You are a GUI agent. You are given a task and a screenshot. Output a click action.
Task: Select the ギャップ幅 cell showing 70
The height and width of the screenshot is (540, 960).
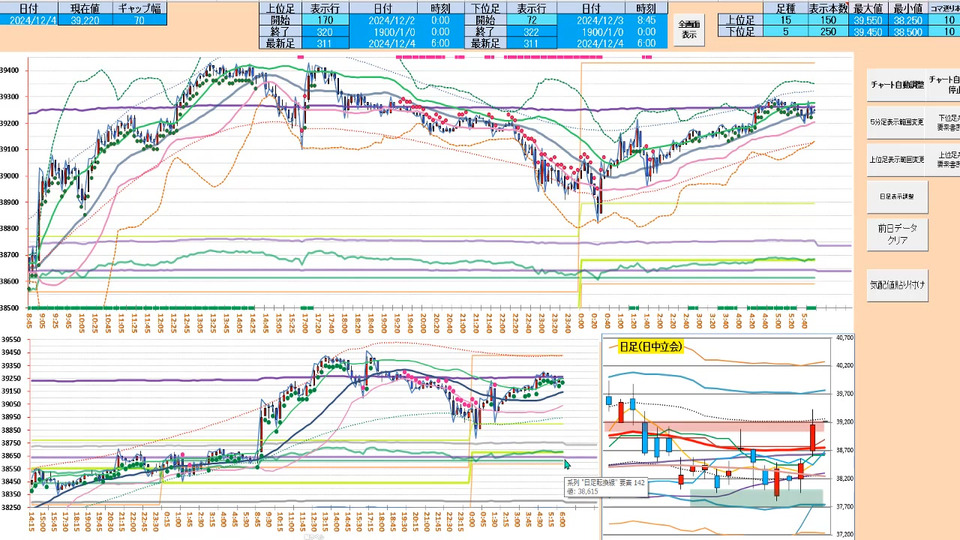[x=140, y=20]
